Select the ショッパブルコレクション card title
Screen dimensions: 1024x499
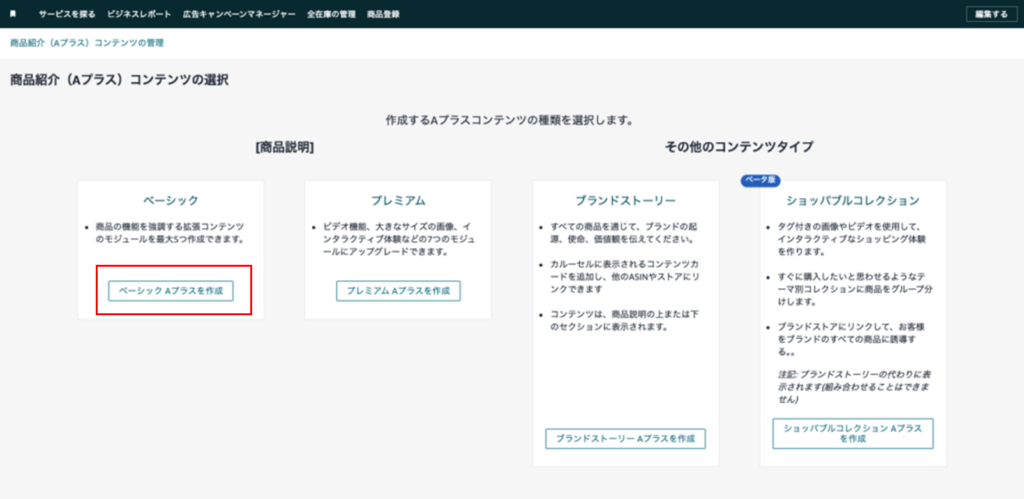click(x=852, y=200)
